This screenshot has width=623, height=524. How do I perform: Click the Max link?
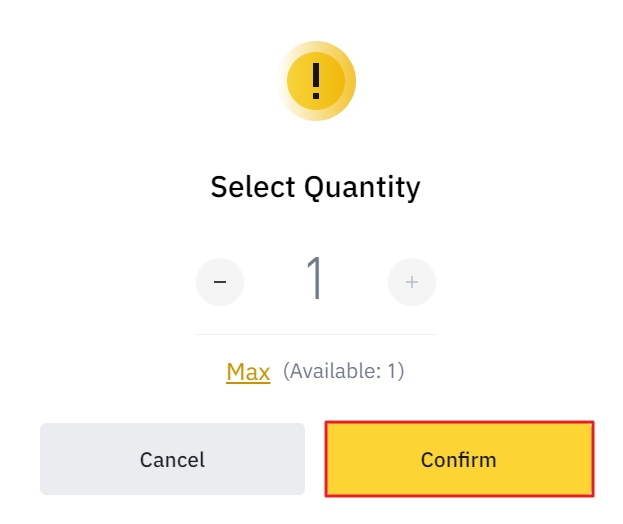(248, 372)
